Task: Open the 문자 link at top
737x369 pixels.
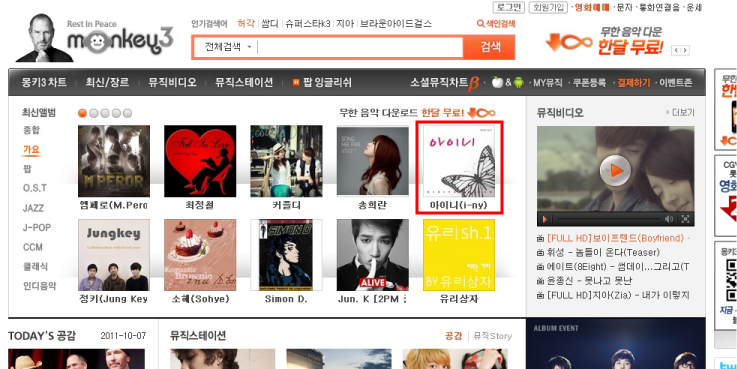Action: tap(625, 8)
